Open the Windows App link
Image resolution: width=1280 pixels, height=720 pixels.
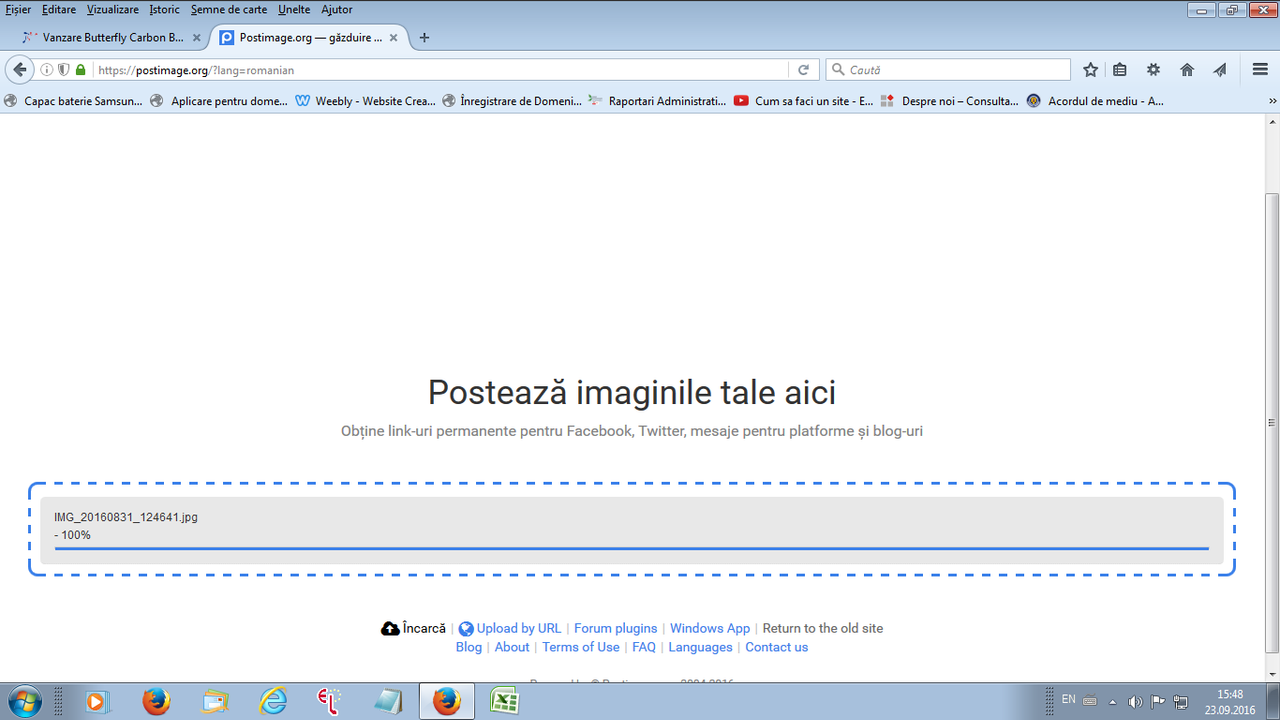[710, 629]
